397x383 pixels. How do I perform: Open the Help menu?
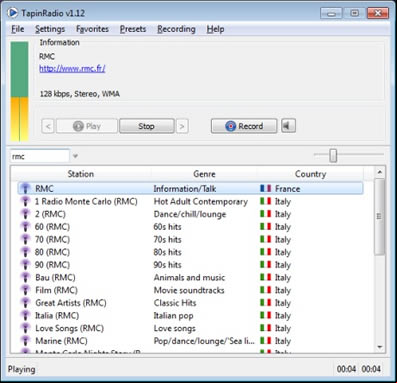215,29
